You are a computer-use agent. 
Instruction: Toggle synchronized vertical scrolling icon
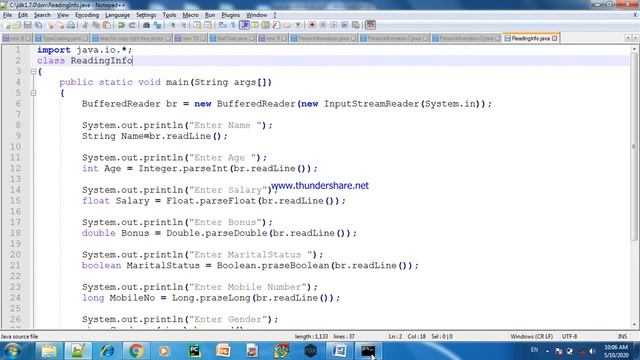coord(197,25)
